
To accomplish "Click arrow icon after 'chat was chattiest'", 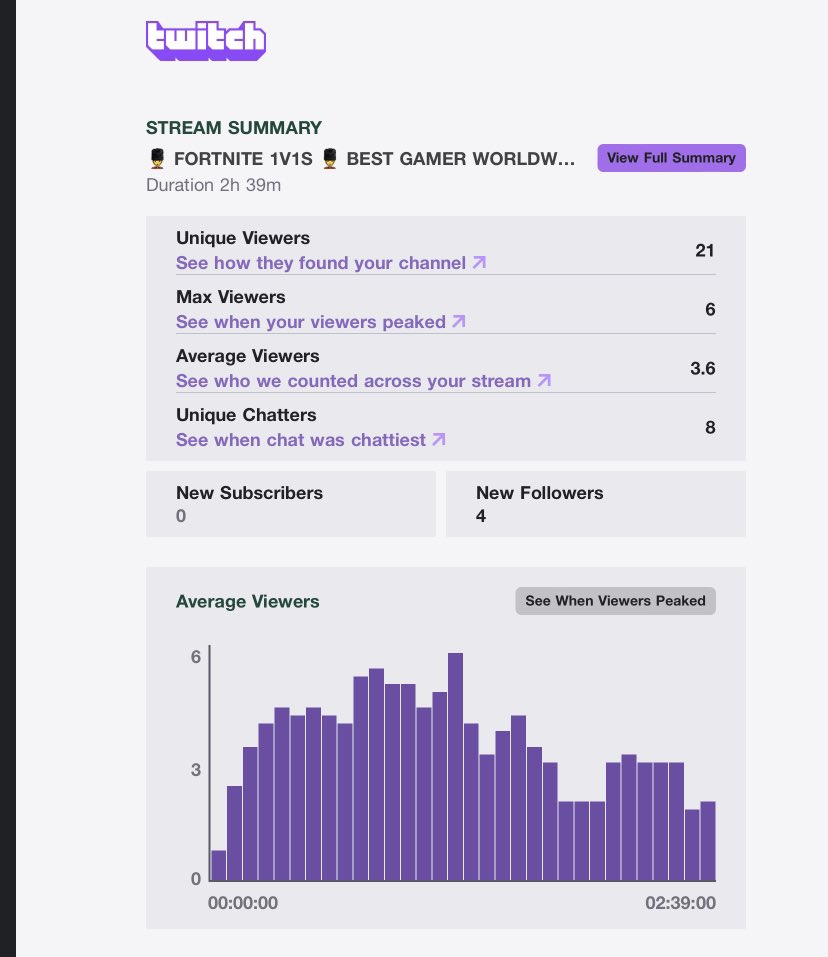I will pyautogui.click(x=439, y=439).
